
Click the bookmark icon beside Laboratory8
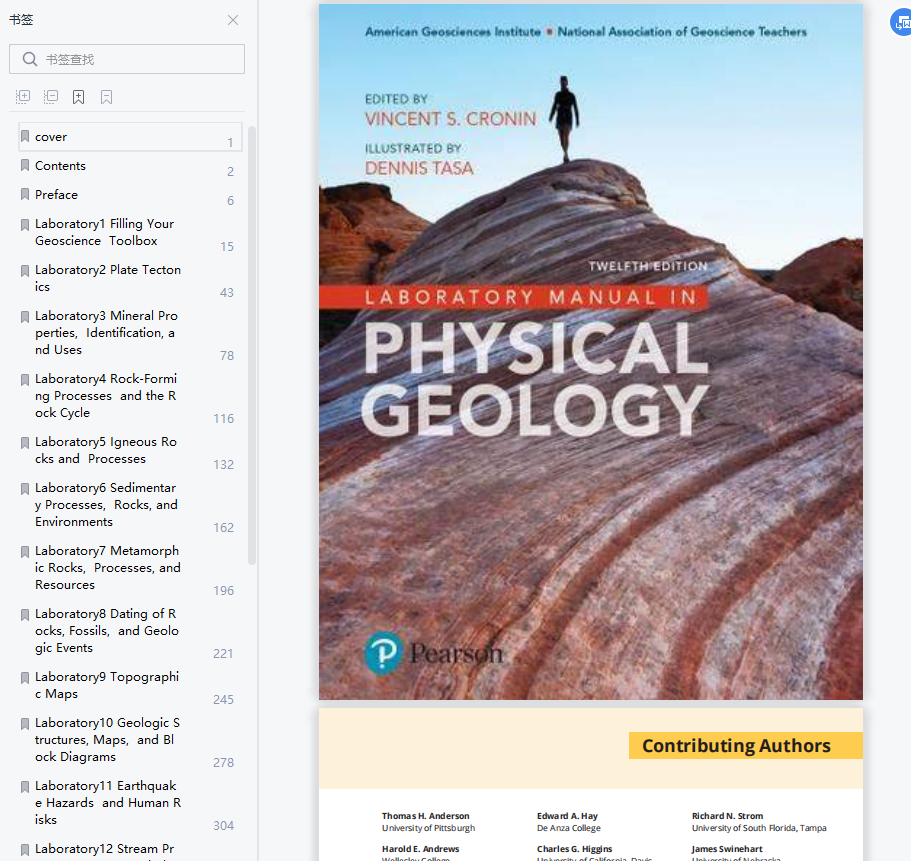tap(25, 615)
